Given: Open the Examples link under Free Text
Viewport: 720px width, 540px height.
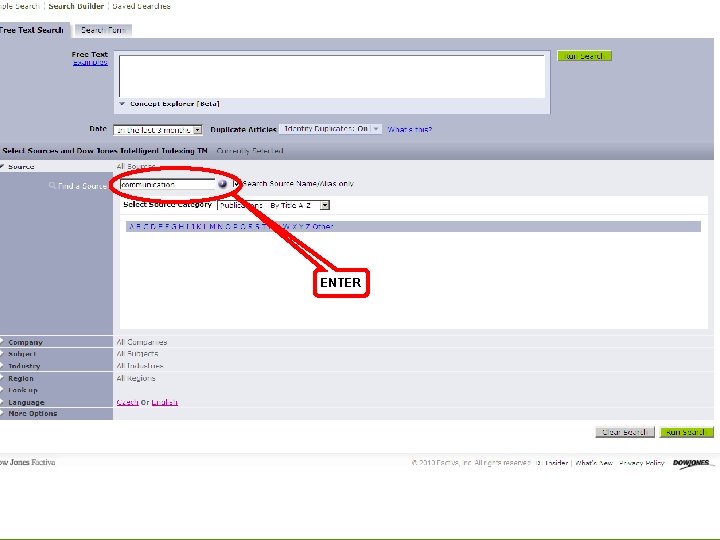Looking at the screenshot, I should click(x=90, y=62).
